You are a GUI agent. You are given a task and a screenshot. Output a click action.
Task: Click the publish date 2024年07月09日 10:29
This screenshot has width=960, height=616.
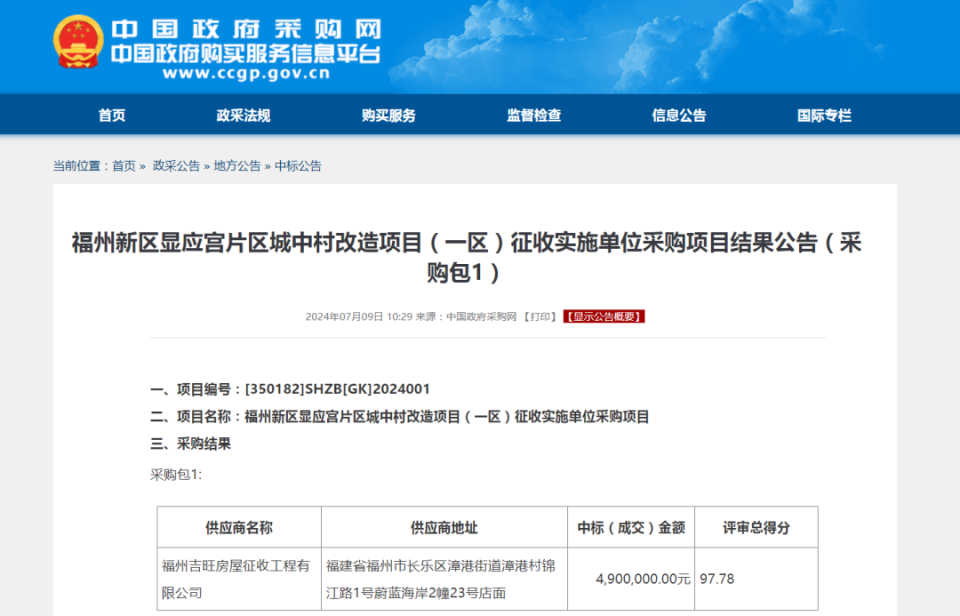[359, 317]
